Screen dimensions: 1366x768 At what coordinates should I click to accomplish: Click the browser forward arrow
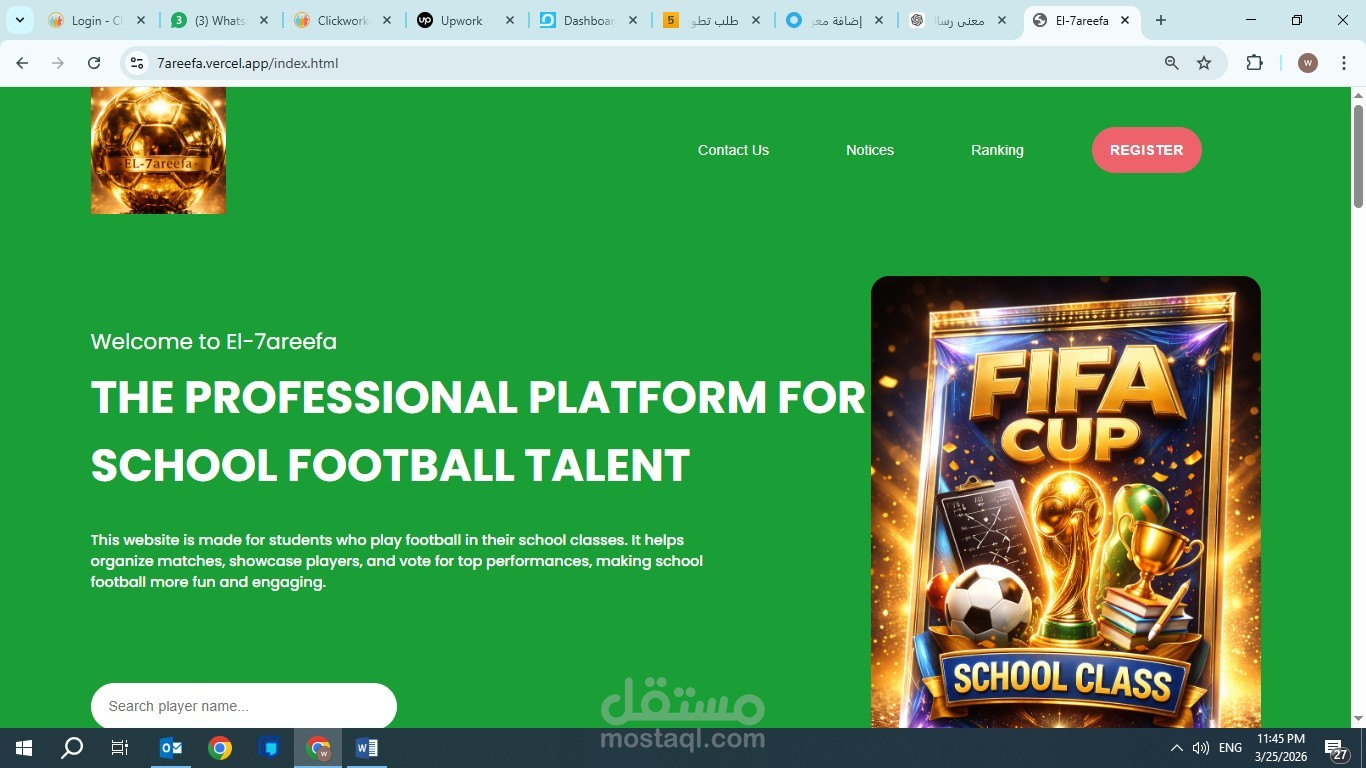(58, 63)
